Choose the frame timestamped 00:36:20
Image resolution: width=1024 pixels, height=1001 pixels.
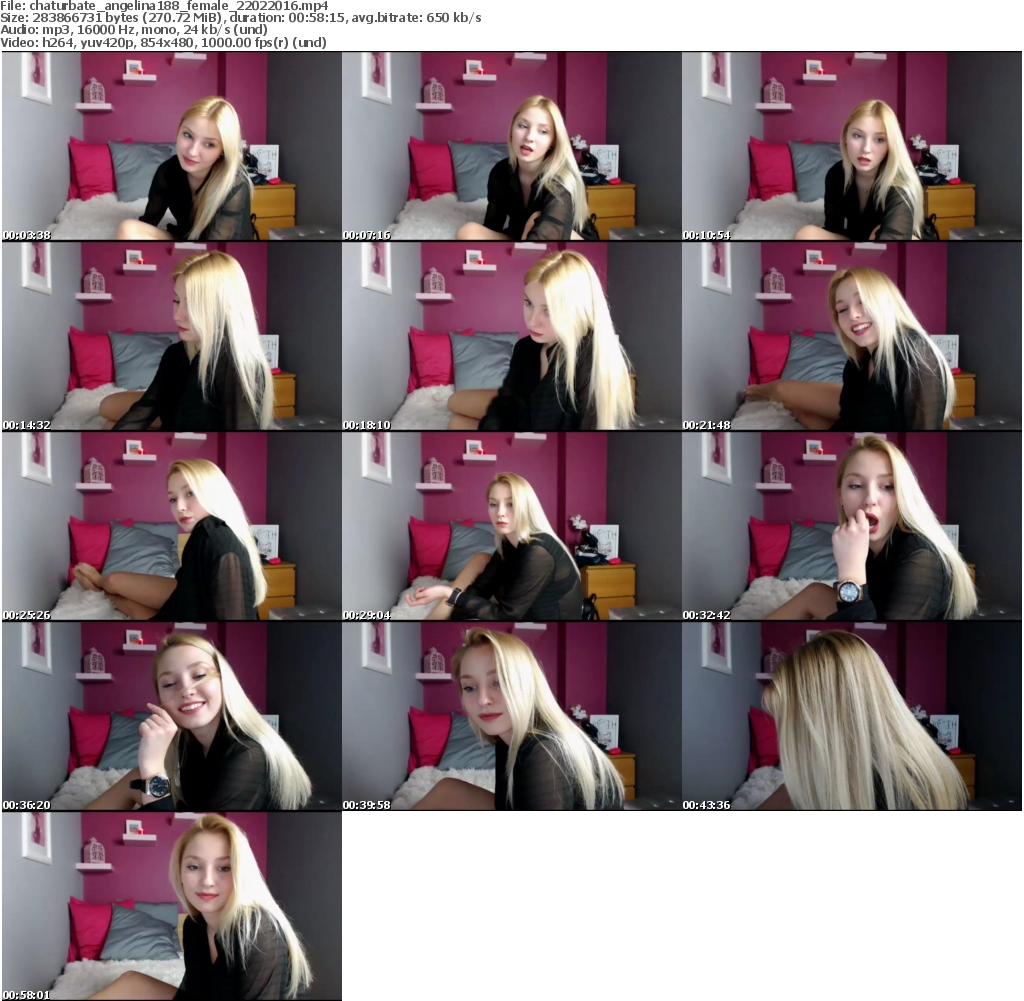(172, 716)
